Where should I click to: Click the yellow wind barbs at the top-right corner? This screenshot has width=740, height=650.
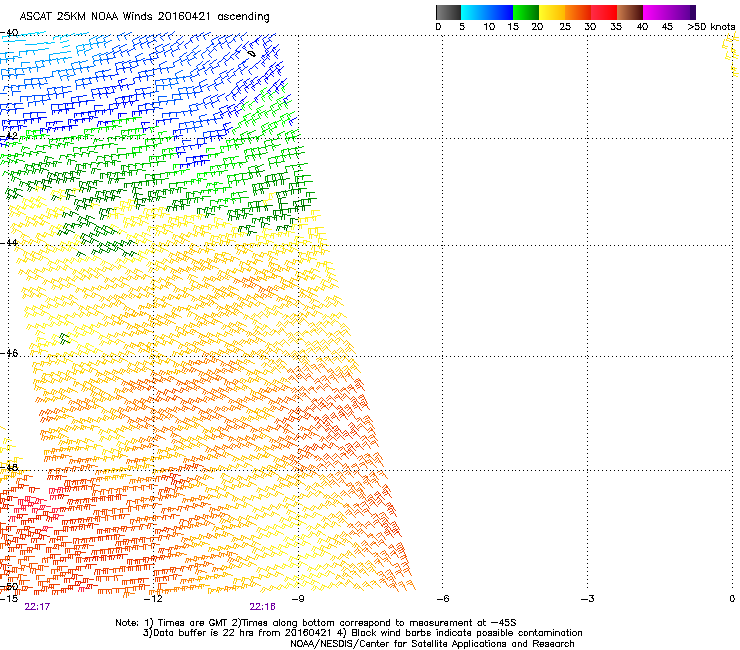point(732,54)
